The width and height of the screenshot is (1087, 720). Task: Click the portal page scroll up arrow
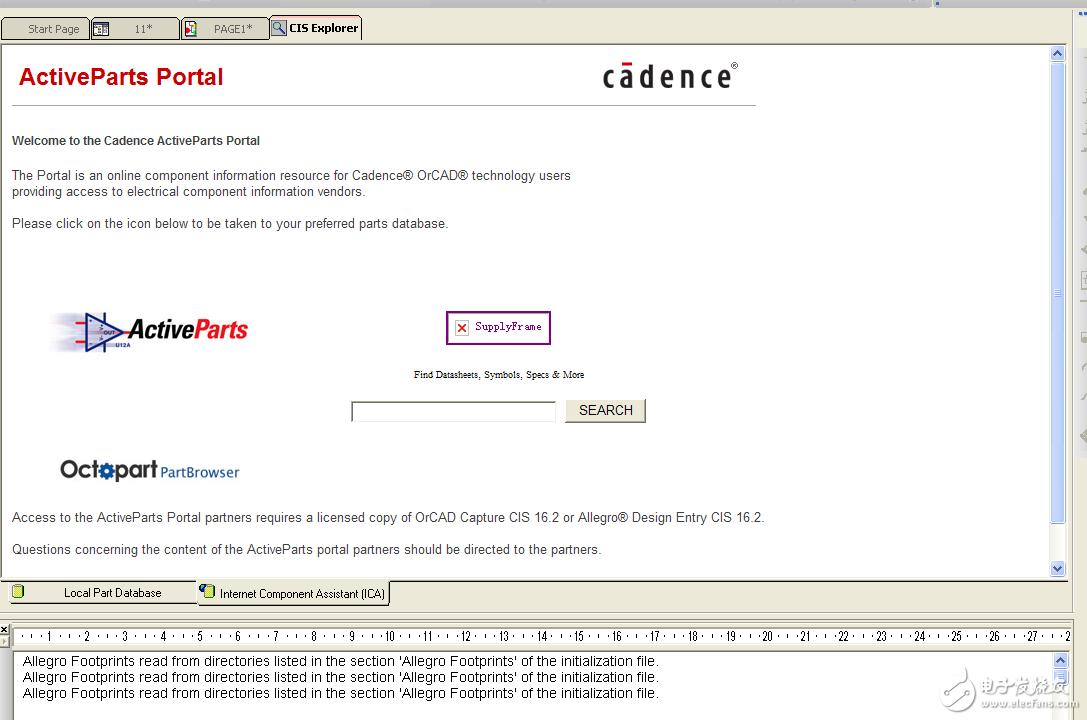1057,53
